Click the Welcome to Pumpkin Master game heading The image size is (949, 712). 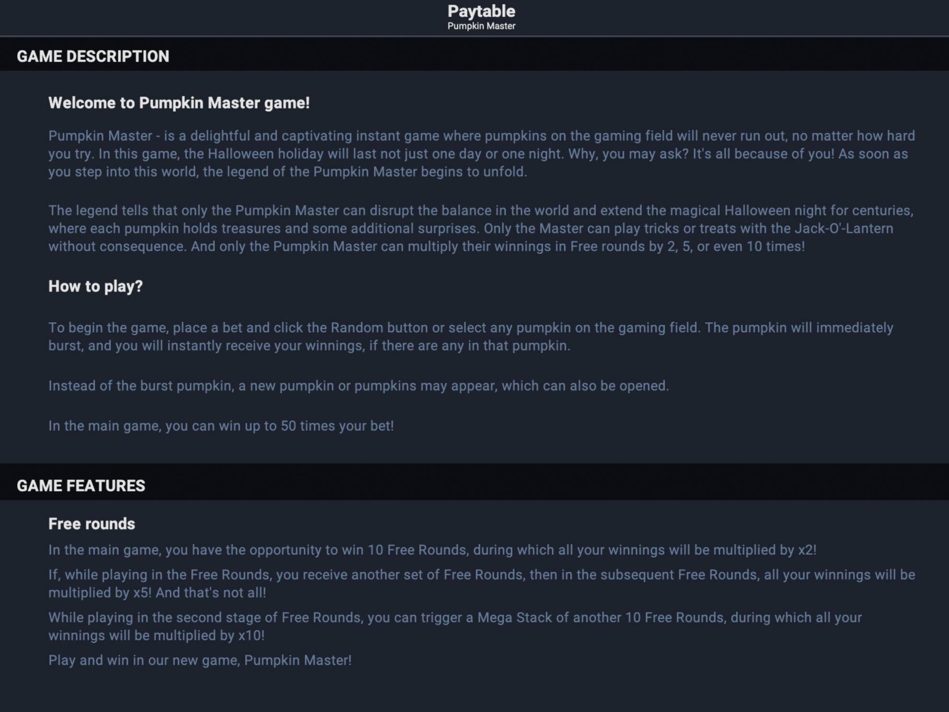pyautogui.click(x=179, y=103)
